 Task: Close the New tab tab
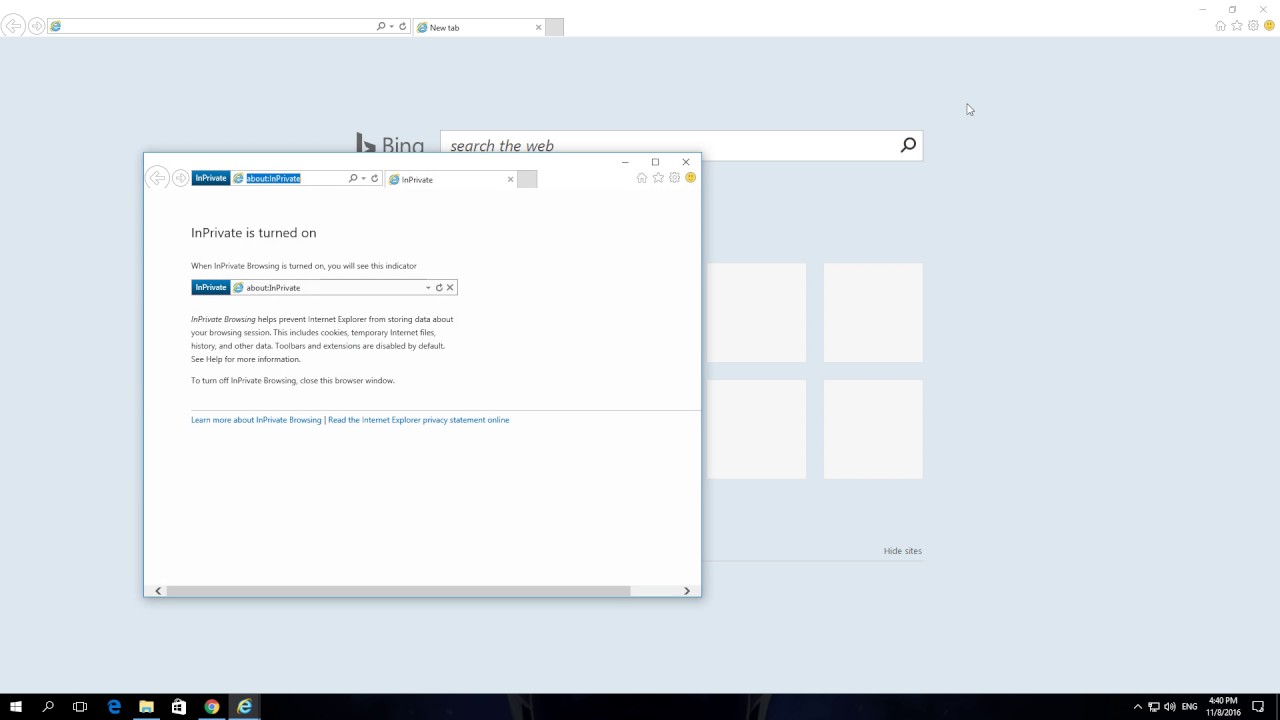tap(538, 27)
